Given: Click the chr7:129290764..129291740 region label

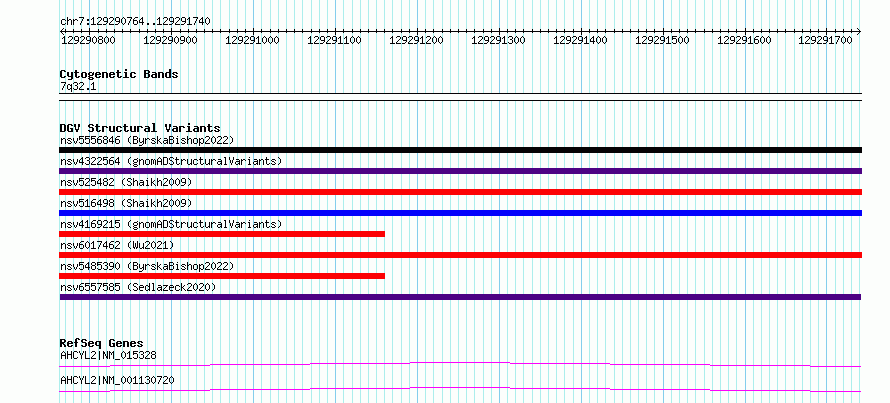Looking at the screenshot, I should (x=135, y=21).
